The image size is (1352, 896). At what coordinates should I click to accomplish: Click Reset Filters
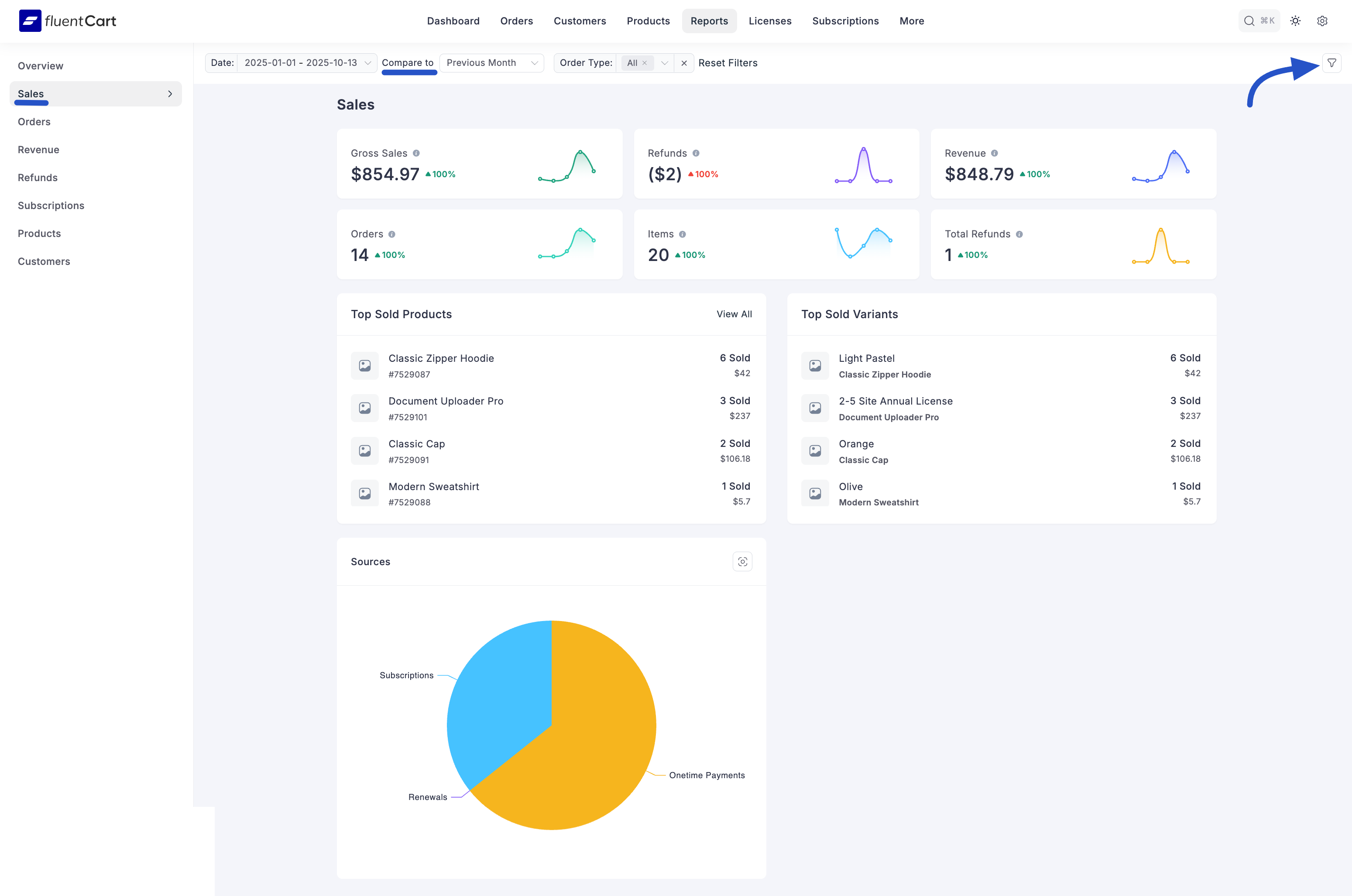pyautogui.click(x=727, y=63)
